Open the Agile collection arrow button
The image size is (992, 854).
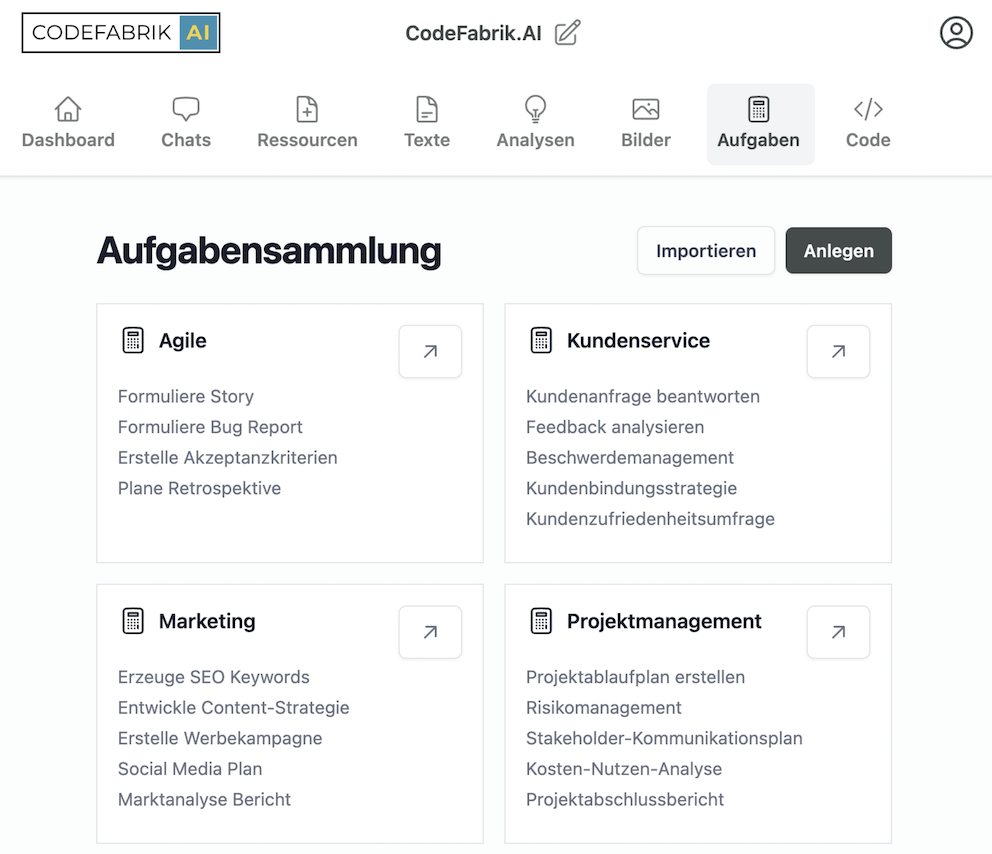(430, 352)
